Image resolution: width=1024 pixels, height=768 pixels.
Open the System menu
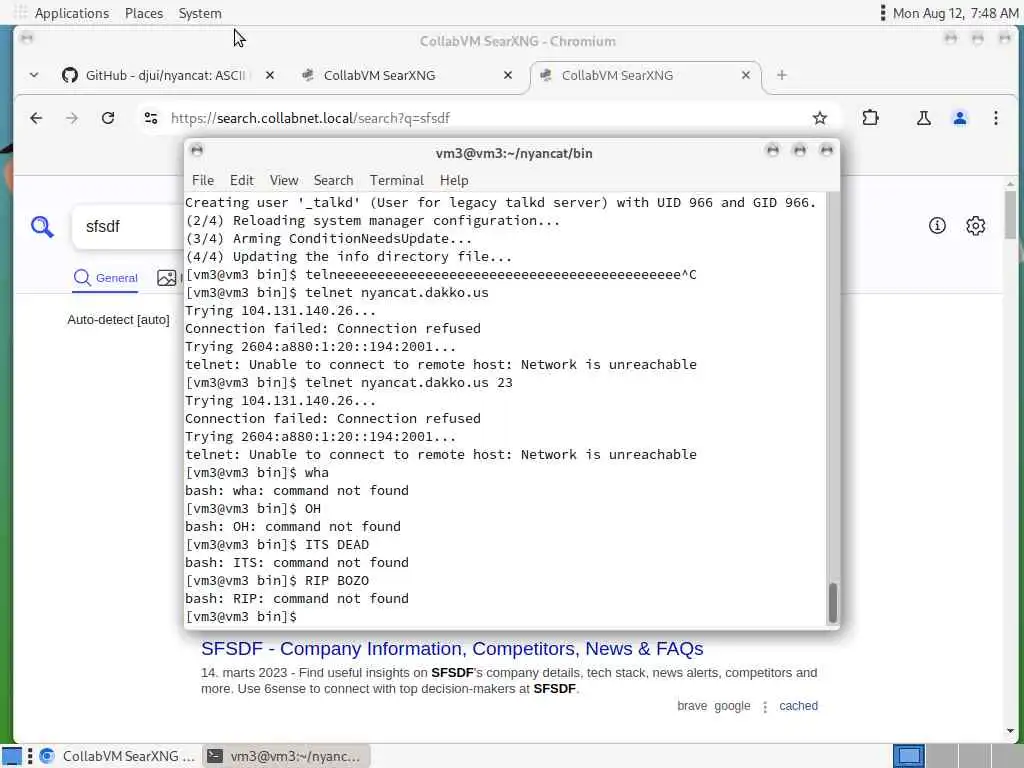(200, 13)
